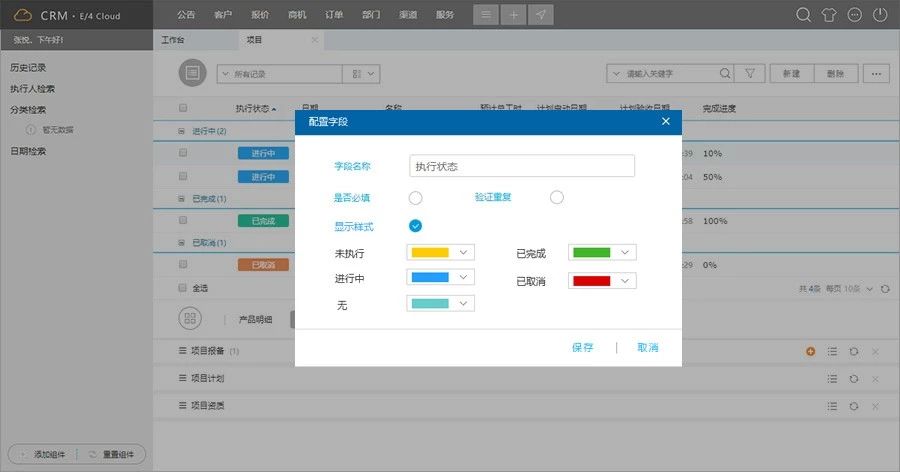Switch to the 工作台 tab
Viewport: 900px width, 472px height.
click(x=174, y=40)
